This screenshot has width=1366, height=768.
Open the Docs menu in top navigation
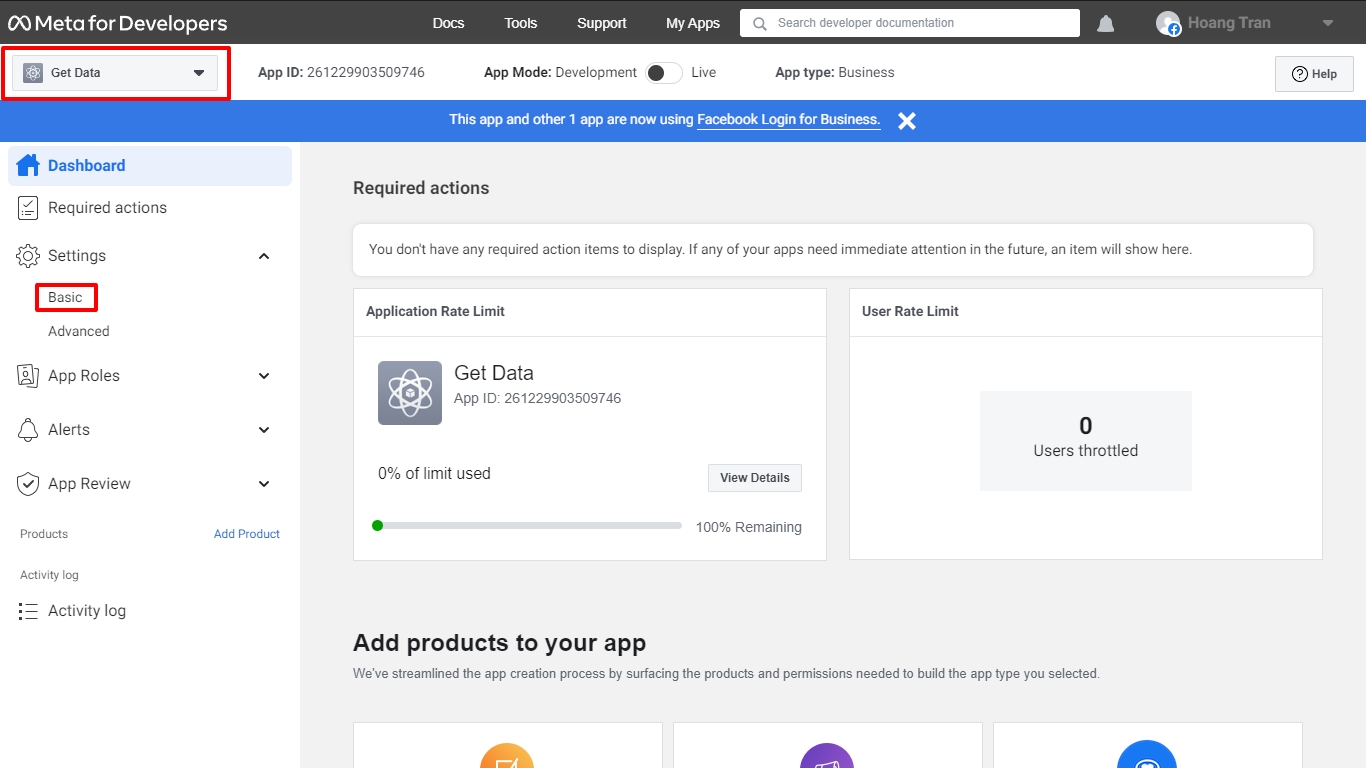tap(448, 23)
